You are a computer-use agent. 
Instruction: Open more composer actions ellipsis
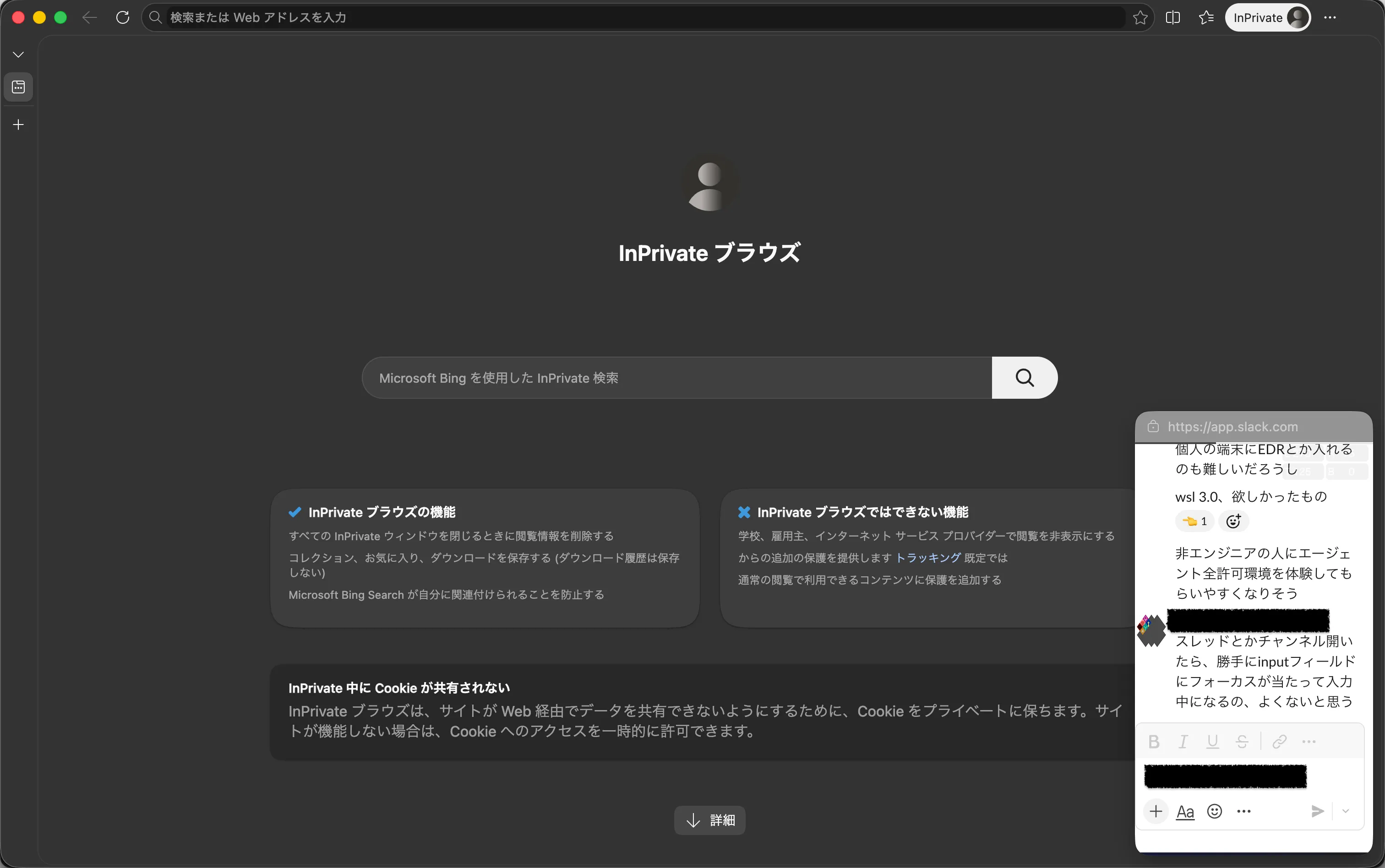[1244, 811]
